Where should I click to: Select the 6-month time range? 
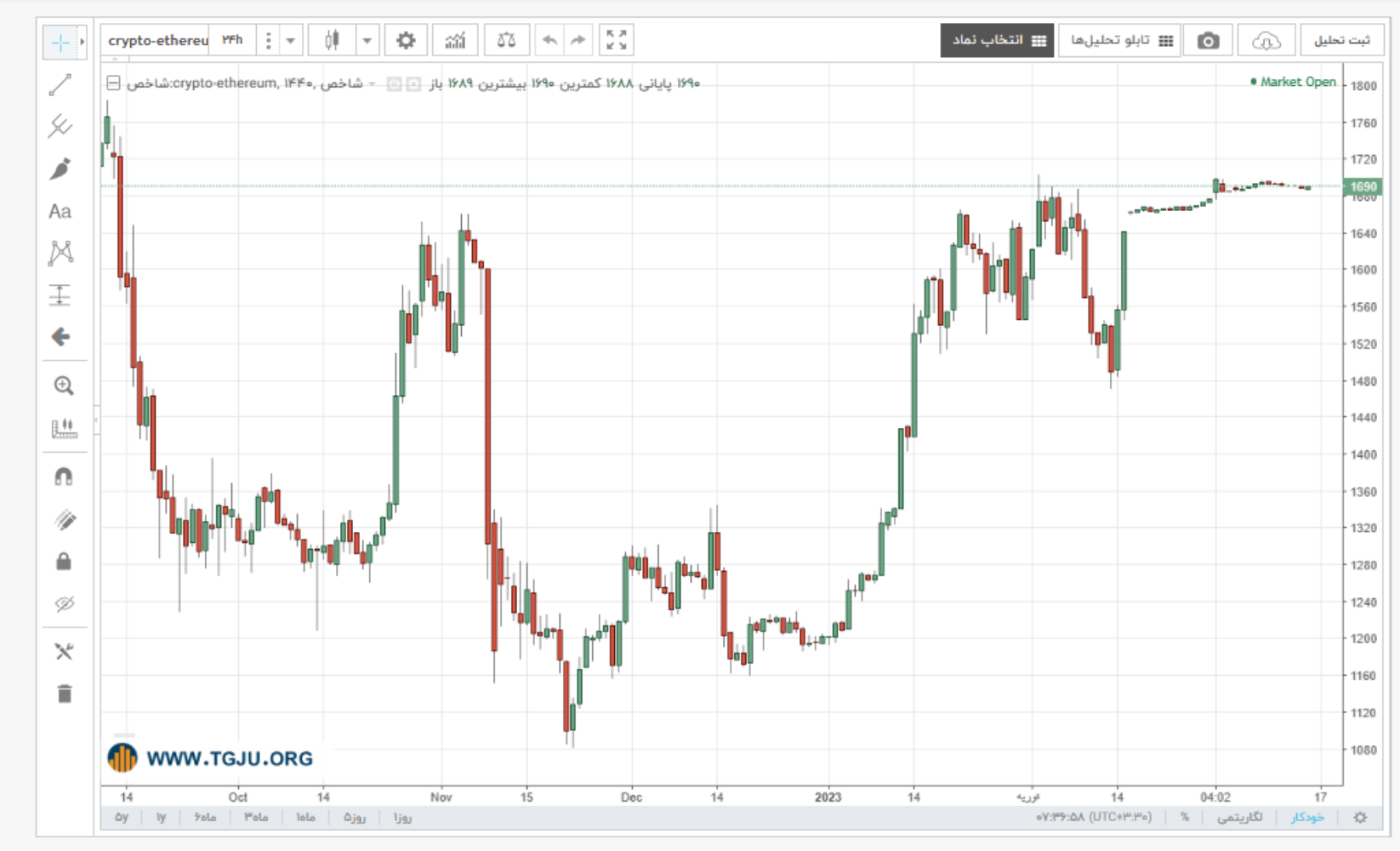tap(205, 817)
